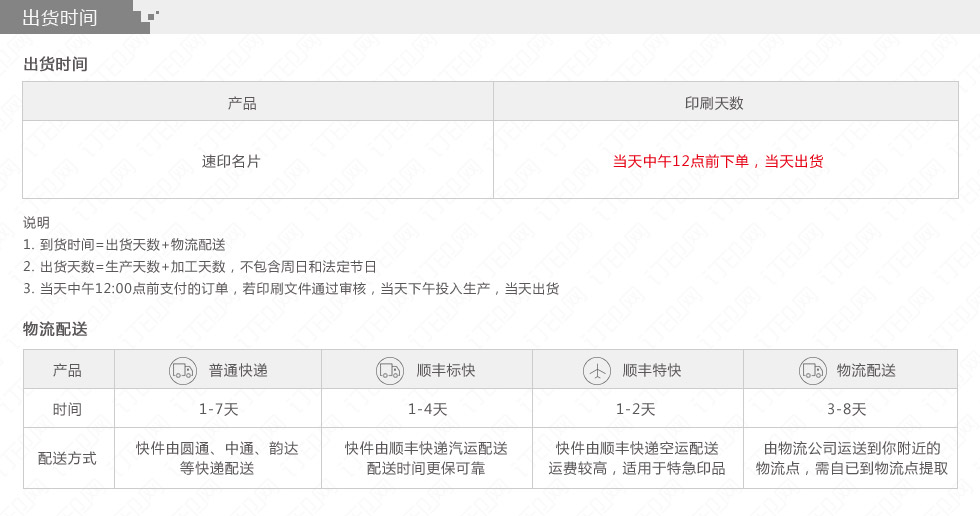Click the 顺丰标快 column label
This screenshot has width=980, height=516.
tap(446, 371)
